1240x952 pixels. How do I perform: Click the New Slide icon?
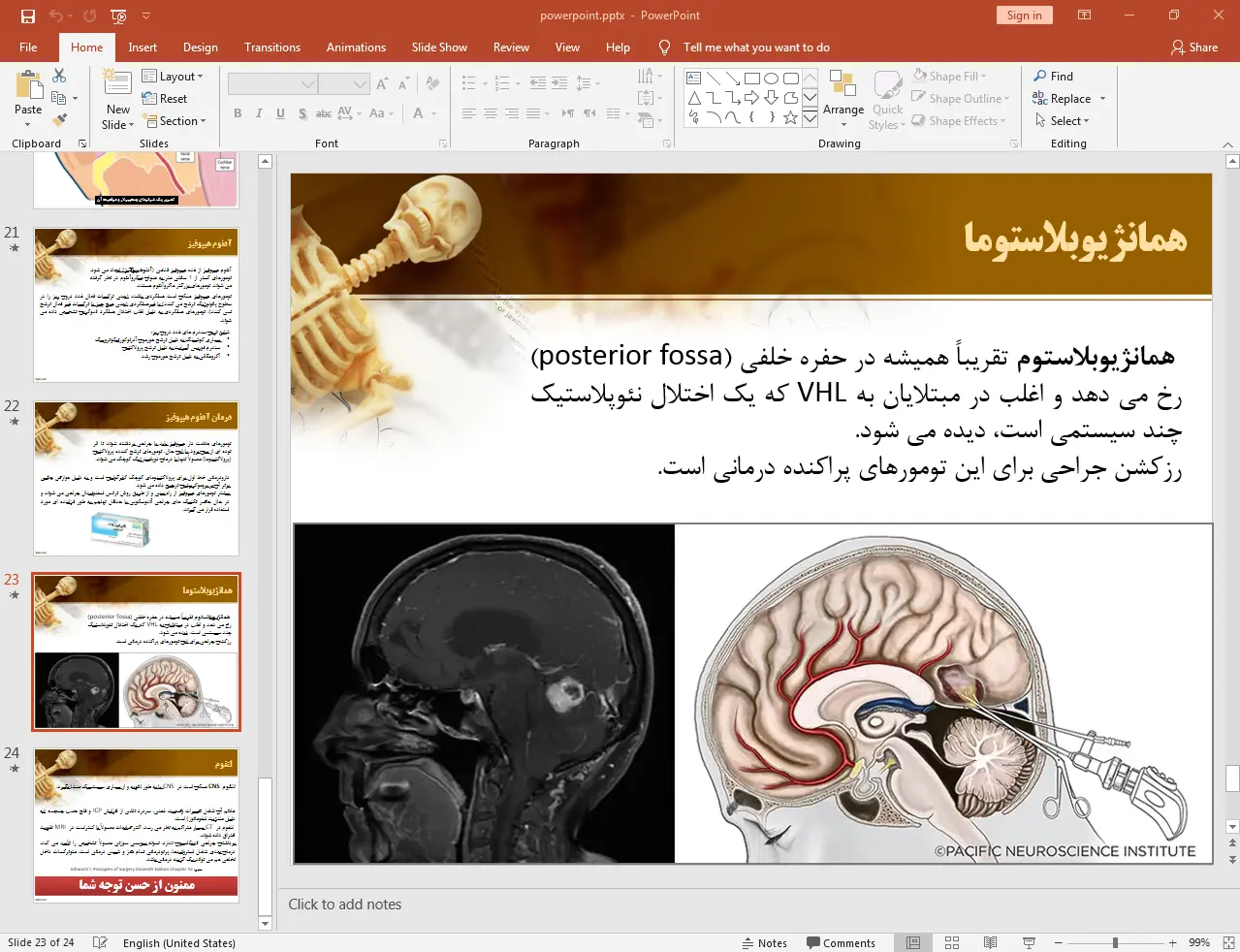117,83
